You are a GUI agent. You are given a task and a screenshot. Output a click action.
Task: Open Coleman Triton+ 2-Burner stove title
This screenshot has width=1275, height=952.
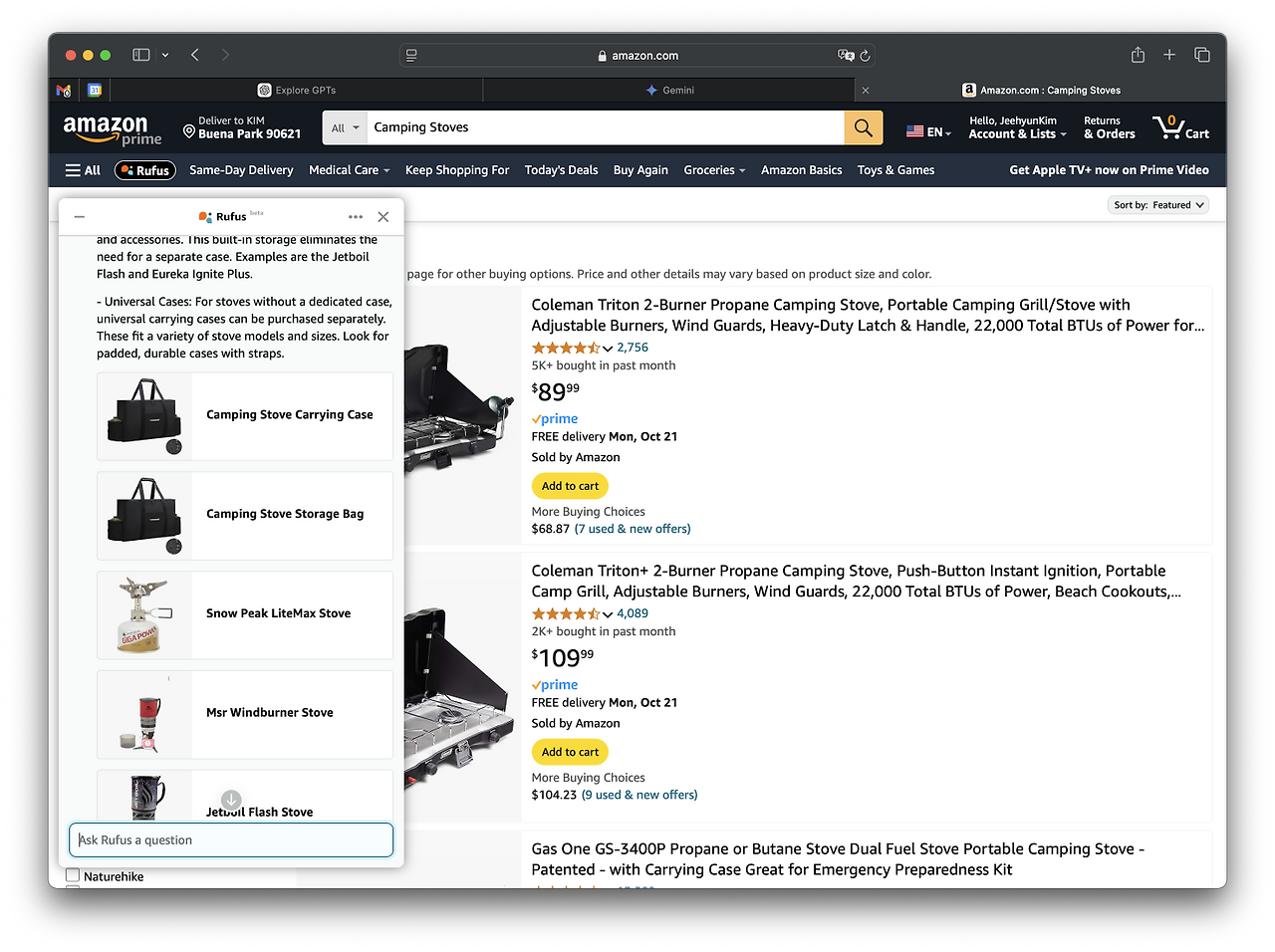857,582
